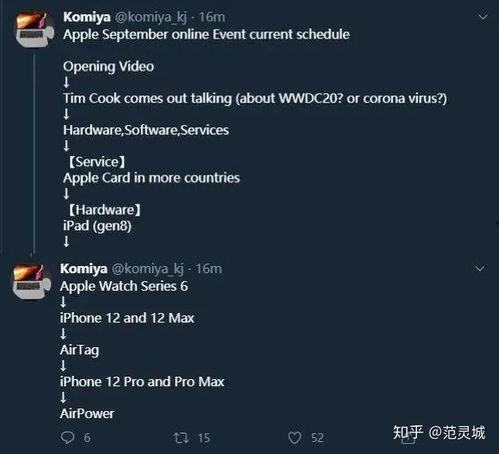Screen dimensions: 499x454
Task: Open Komiya's avatar on the second tweet
Action: pyautogui.click(x=32, y=281)
